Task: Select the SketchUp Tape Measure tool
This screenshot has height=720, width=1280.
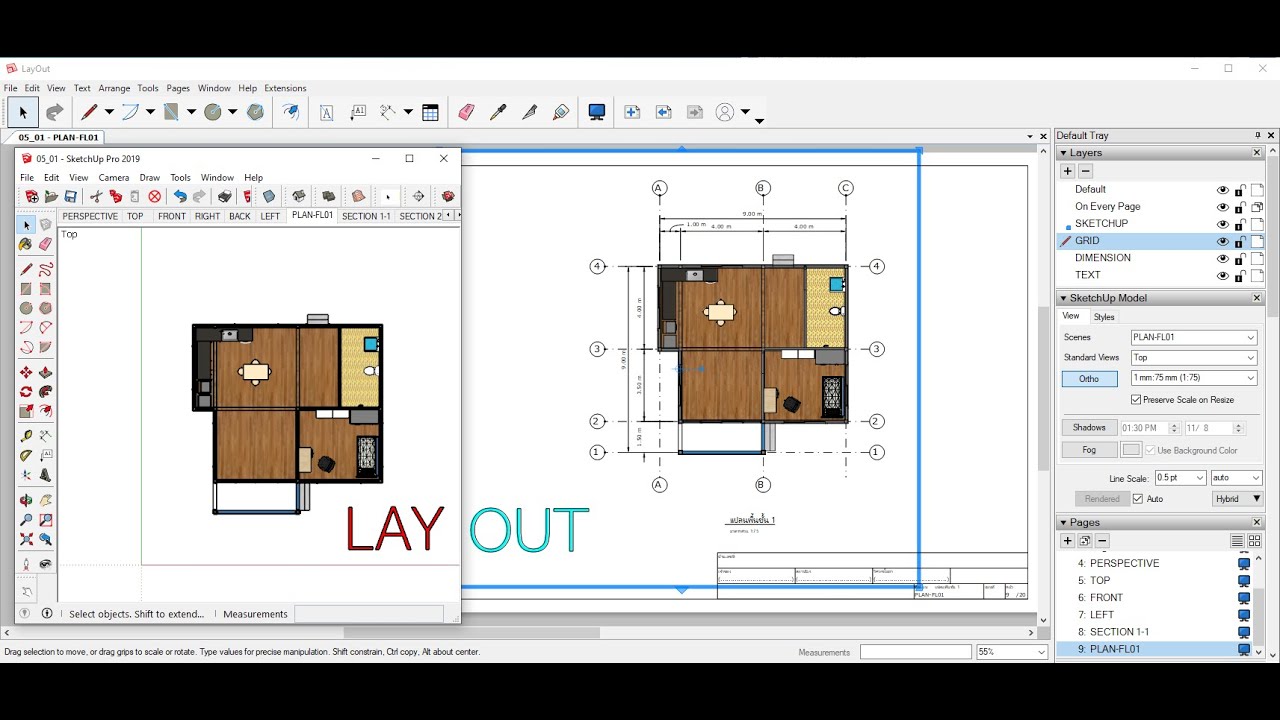Action: (x=26, y=437)
